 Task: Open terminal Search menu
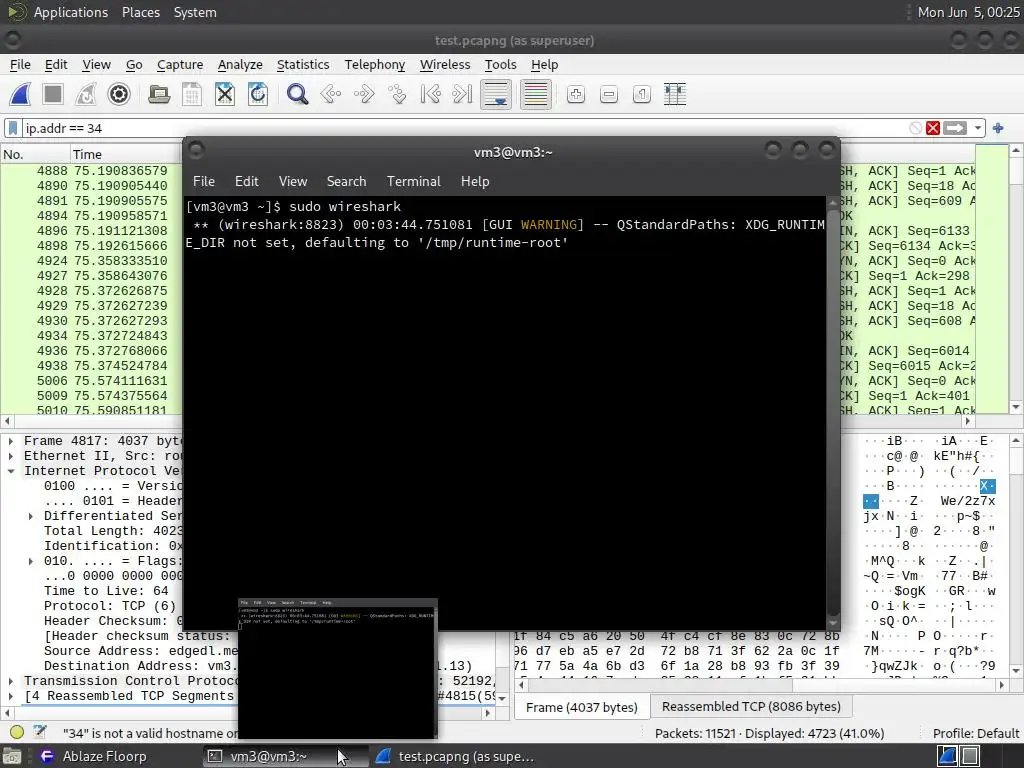point(346,182)
